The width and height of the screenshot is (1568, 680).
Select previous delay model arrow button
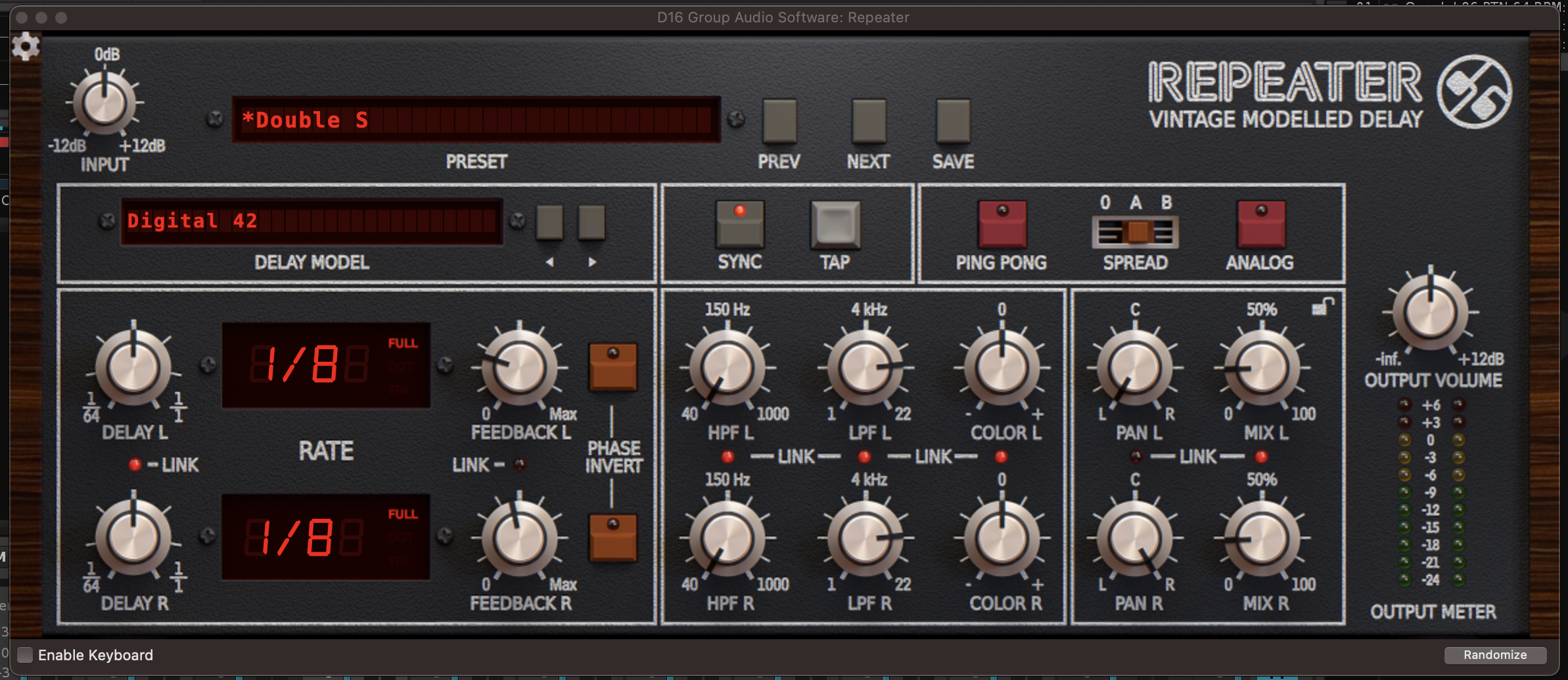pyautogui.click(x=549, y=222)
